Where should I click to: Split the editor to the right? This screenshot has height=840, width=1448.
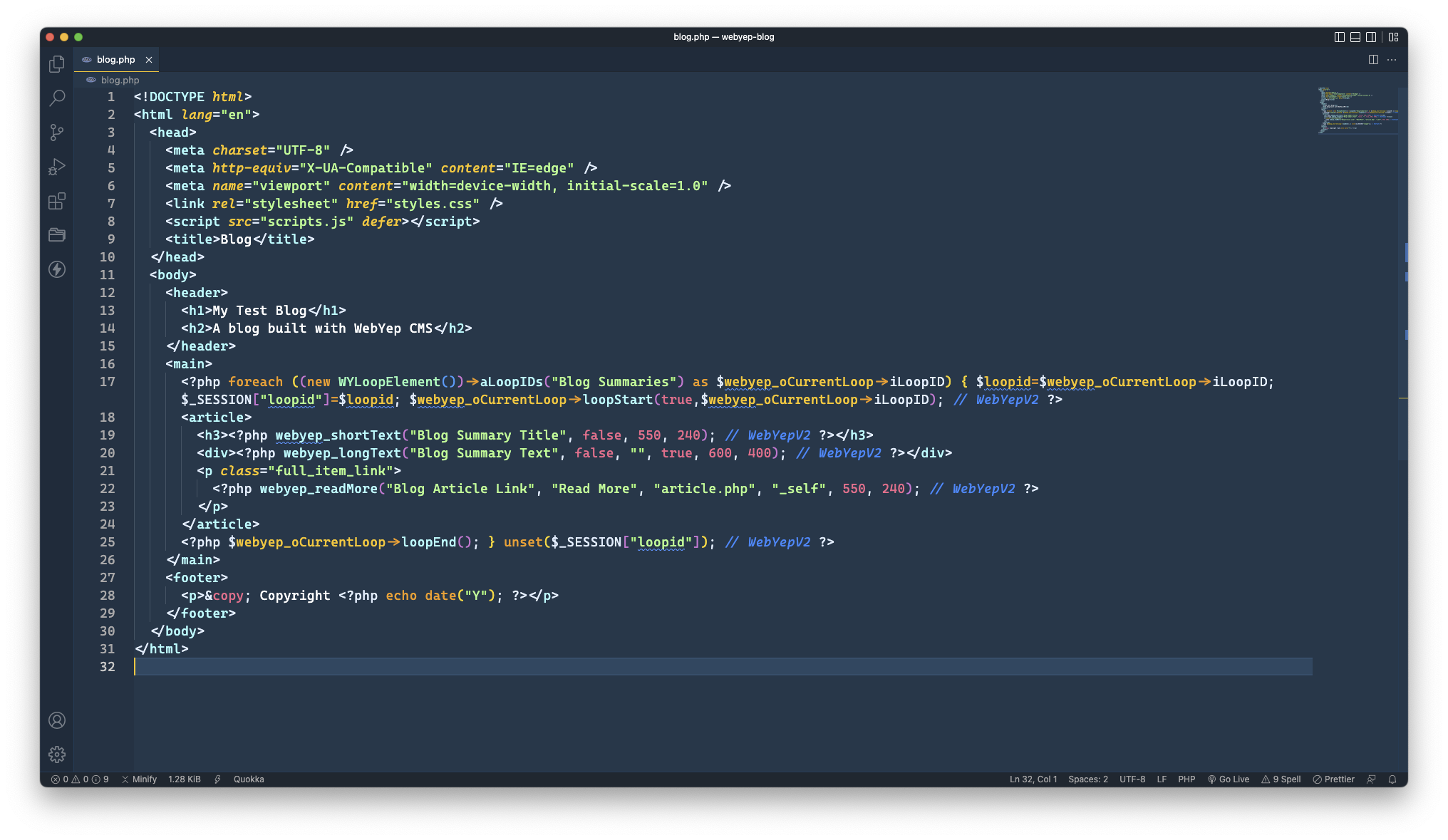pos(1373,60)
